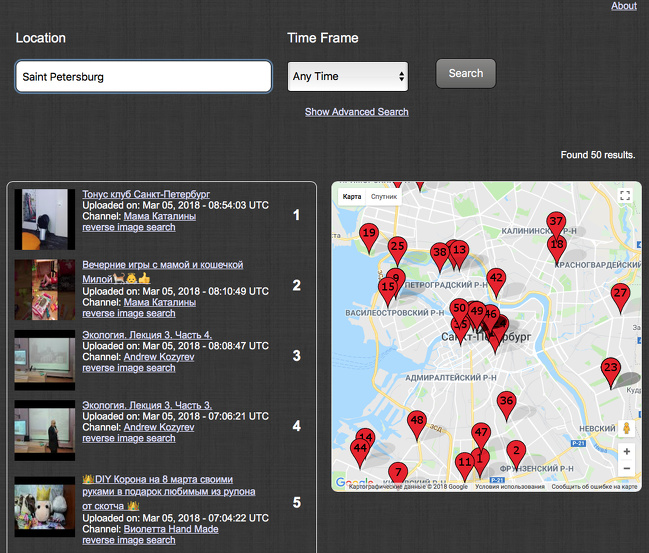Zoom in the map with plus button
649x553 pixels.
[x=626, y=451]
